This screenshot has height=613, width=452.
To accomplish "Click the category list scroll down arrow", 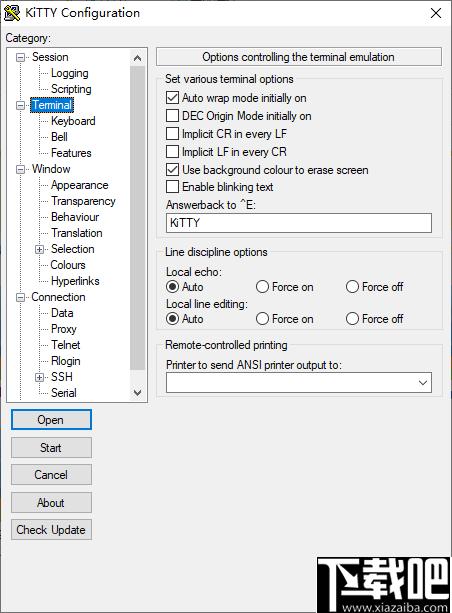I will click(x=138, y=392).
